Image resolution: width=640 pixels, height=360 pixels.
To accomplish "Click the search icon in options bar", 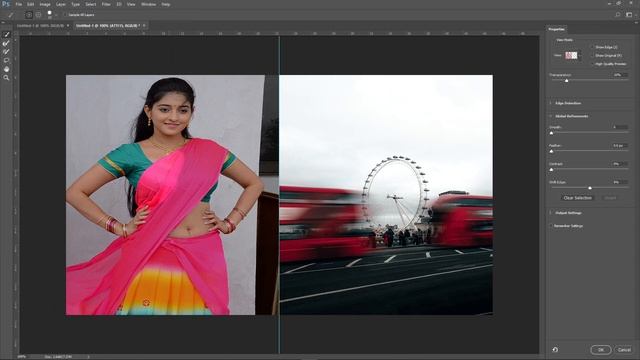I will coord(618,15).
